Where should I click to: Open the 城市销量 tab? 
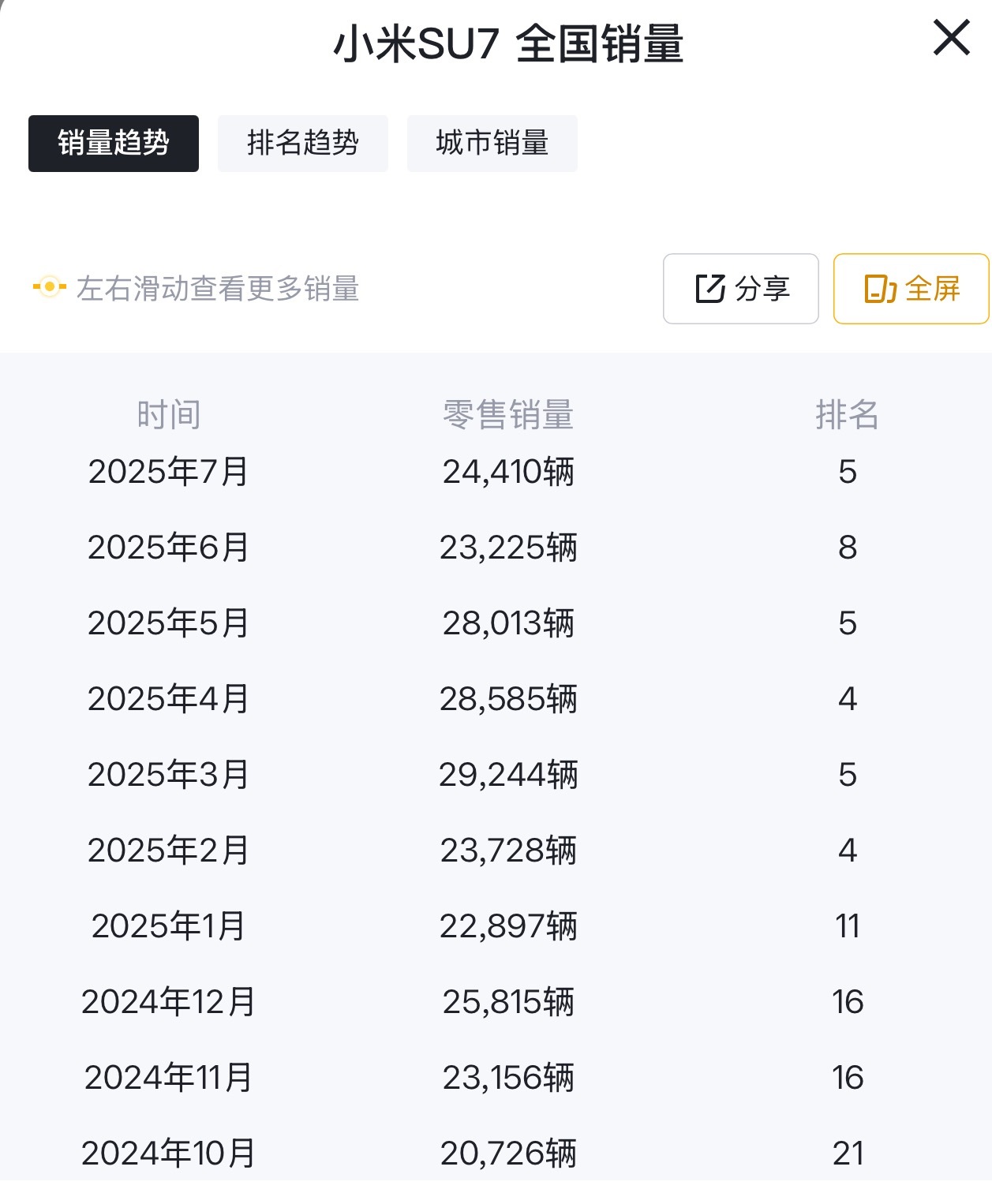tap(492, 143)
